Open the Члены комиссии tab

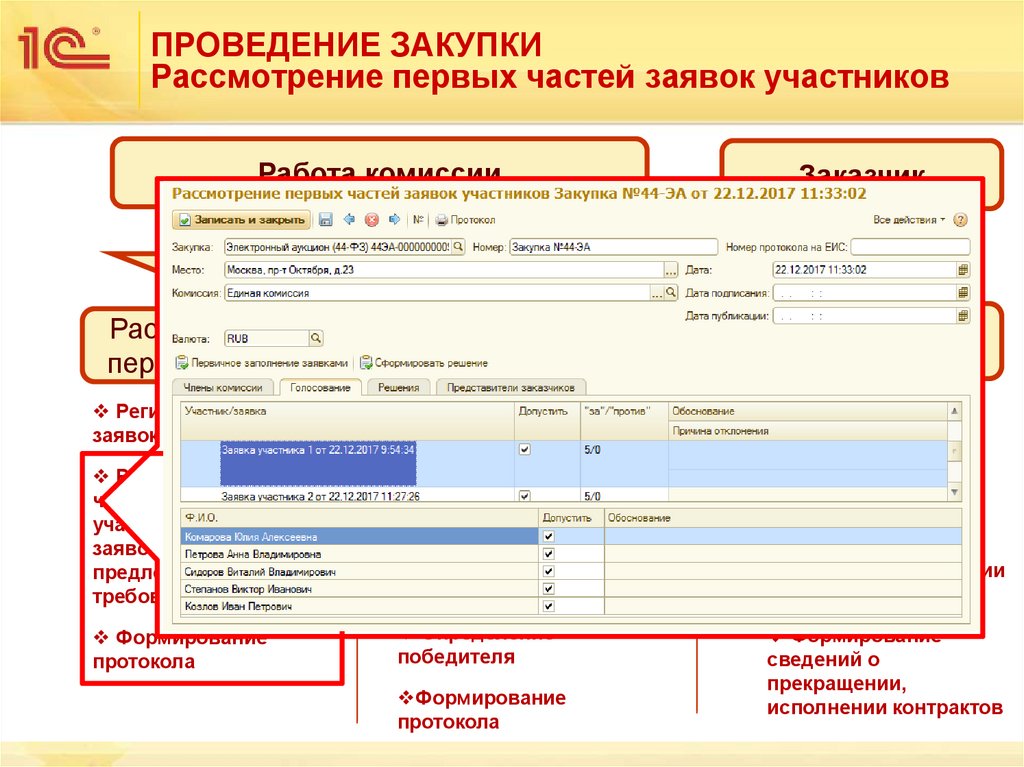[223, 386]
